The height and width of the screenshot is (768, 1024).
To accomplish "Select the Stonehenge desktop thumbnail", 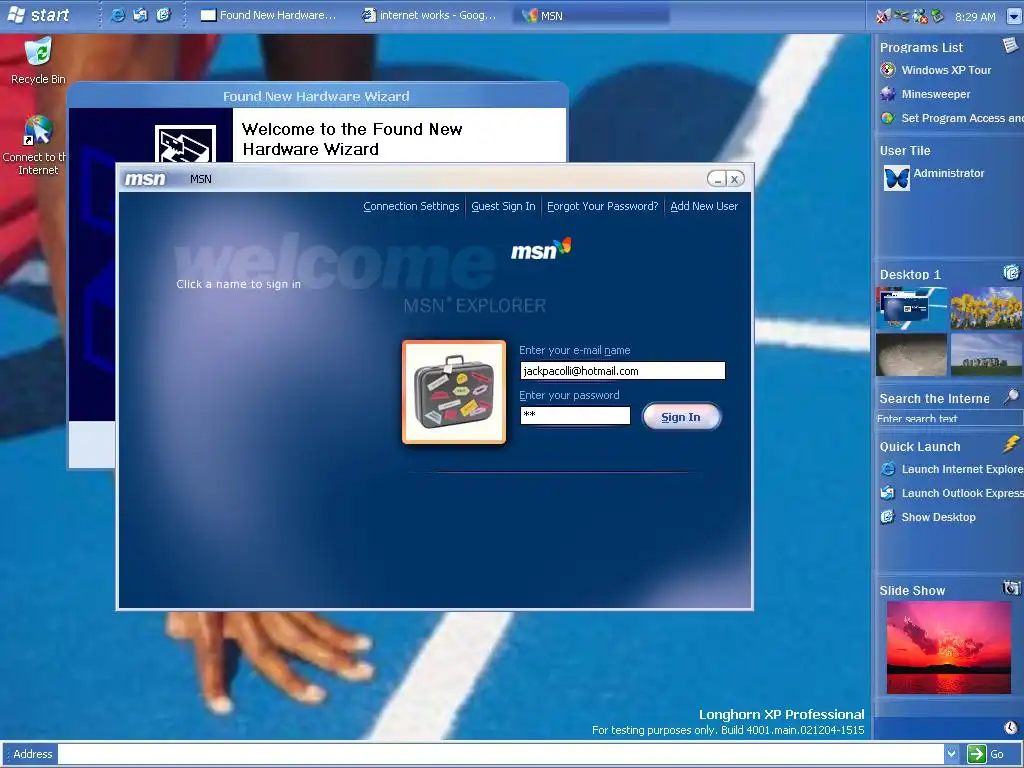I will point(986,354).
